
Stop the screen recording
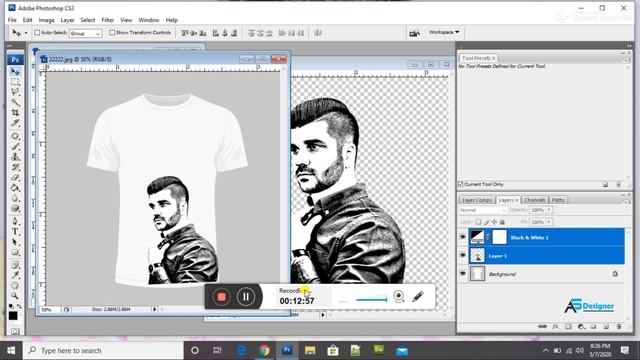click(221, 297)
